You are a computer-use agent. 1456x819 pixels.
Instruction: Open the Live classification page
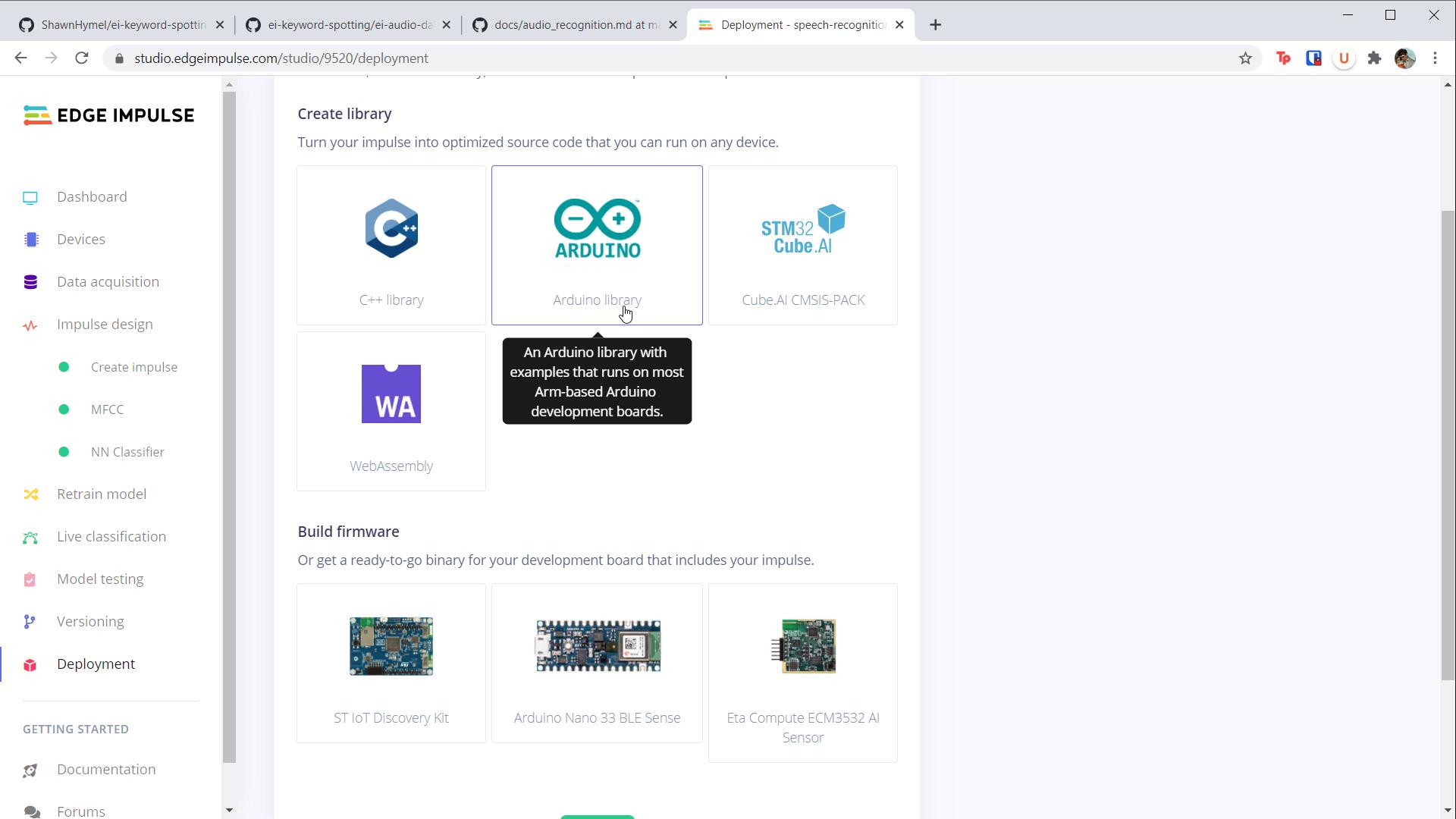point(111,537)
